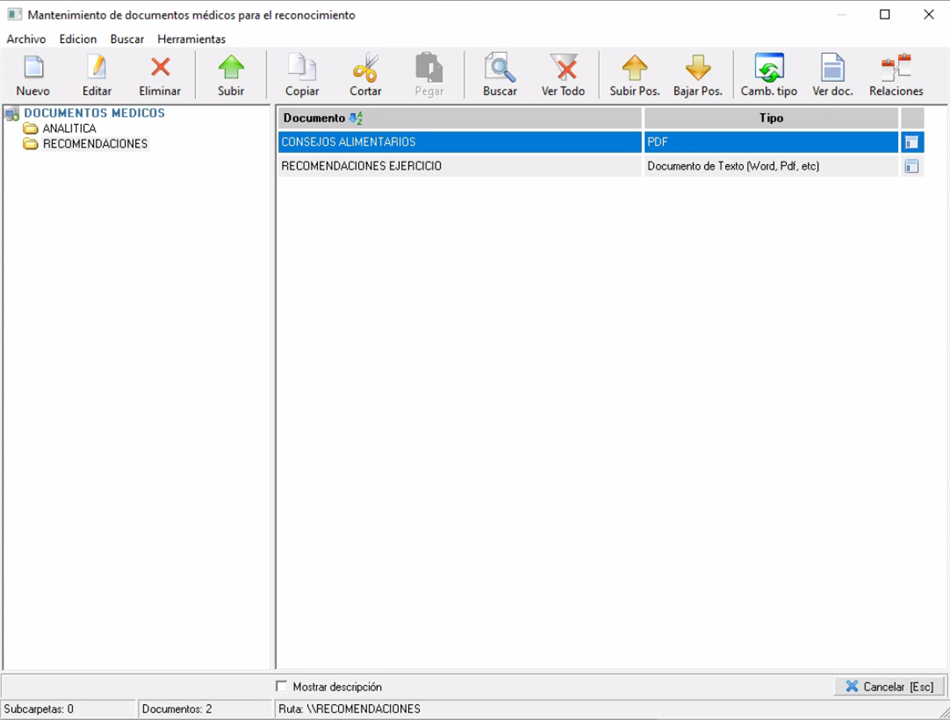The height and width of the screenshot is (720, 950).
Task: Move document up with Subir Pos.
Action: pos(635,69)
